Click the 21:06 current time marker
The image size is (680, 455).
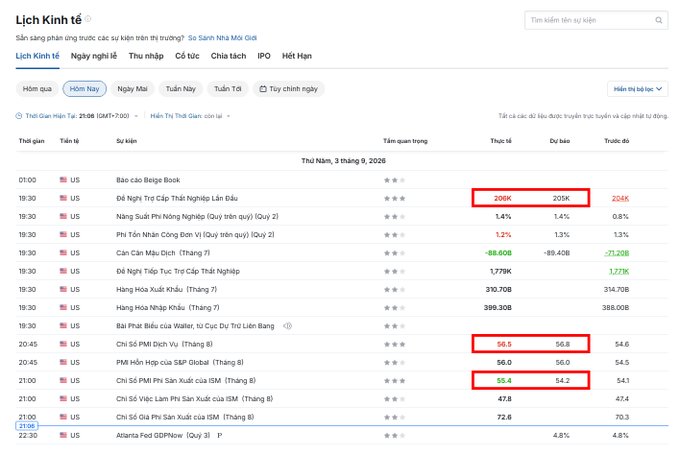coord(27,426)
